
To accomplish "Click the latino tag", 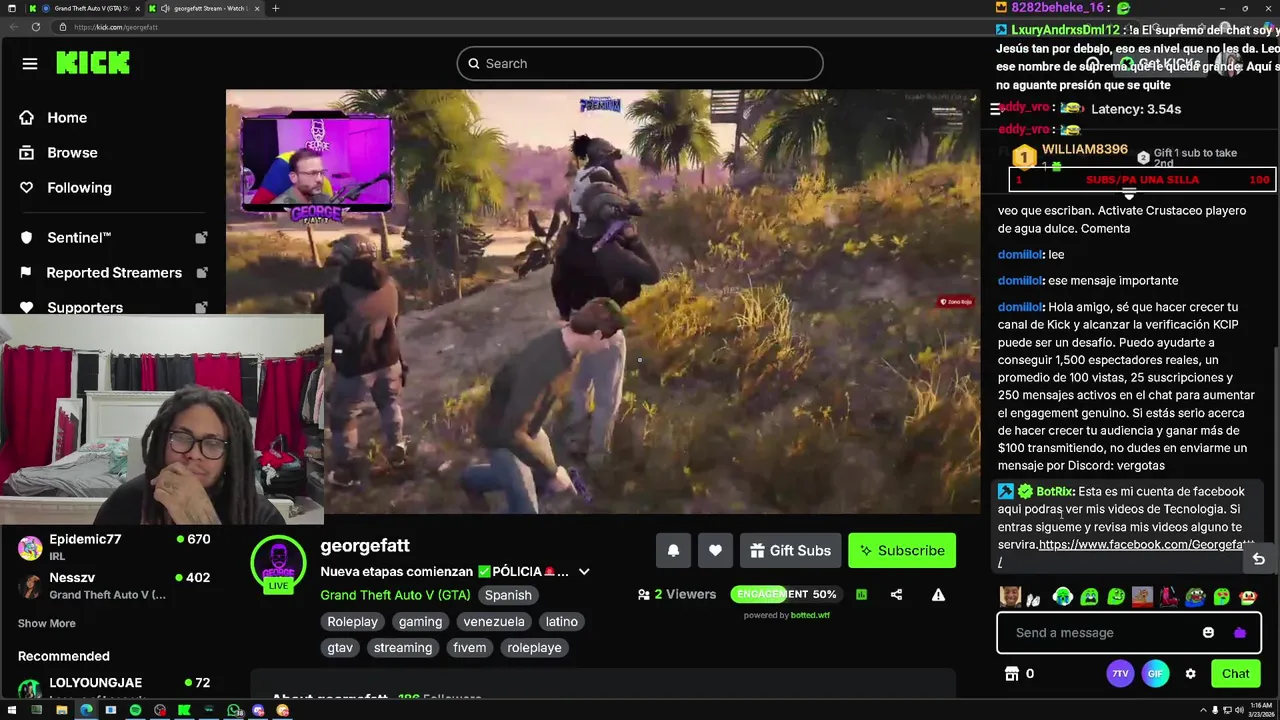I will [x=561, y=621].
